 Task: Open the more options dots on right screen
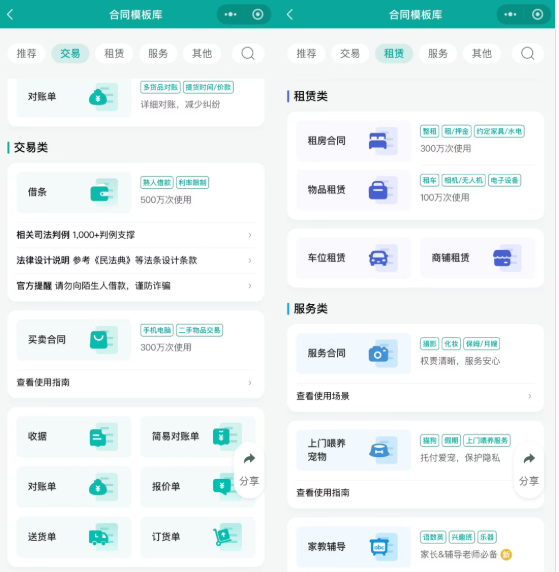coord(510,15)
